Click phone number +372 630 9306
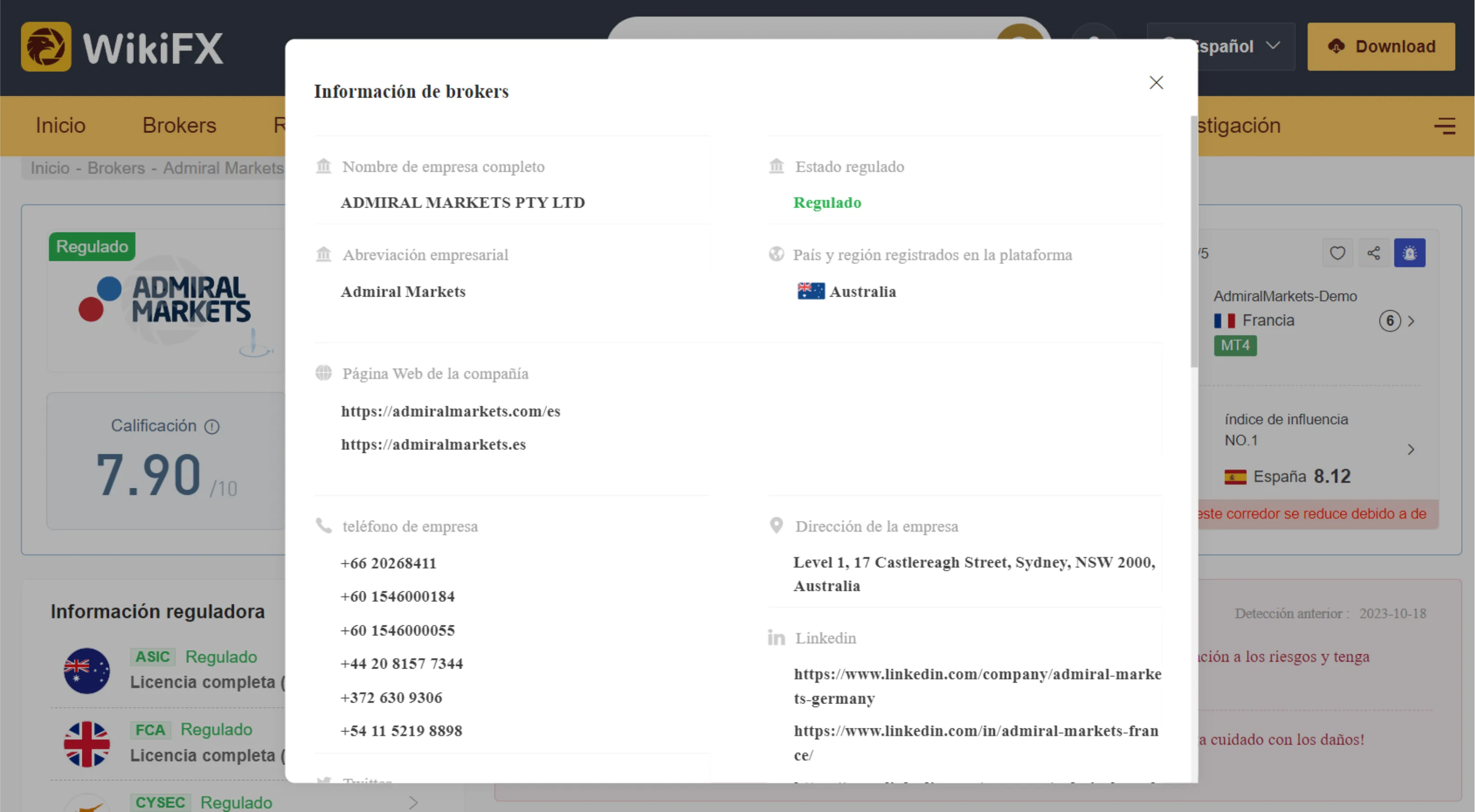 pyautogui.click(x=391, y=698)
